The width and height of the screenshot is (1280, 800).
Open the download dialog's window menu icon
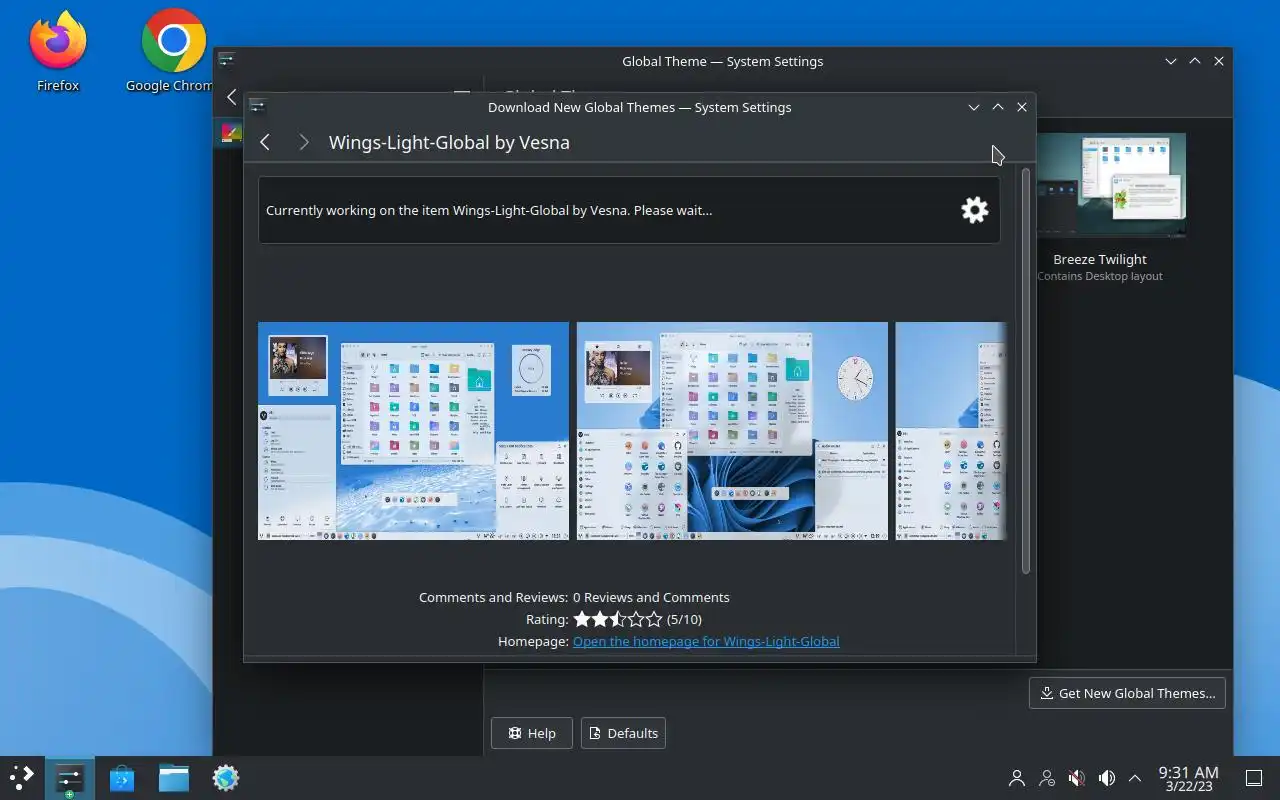(257, 107)
